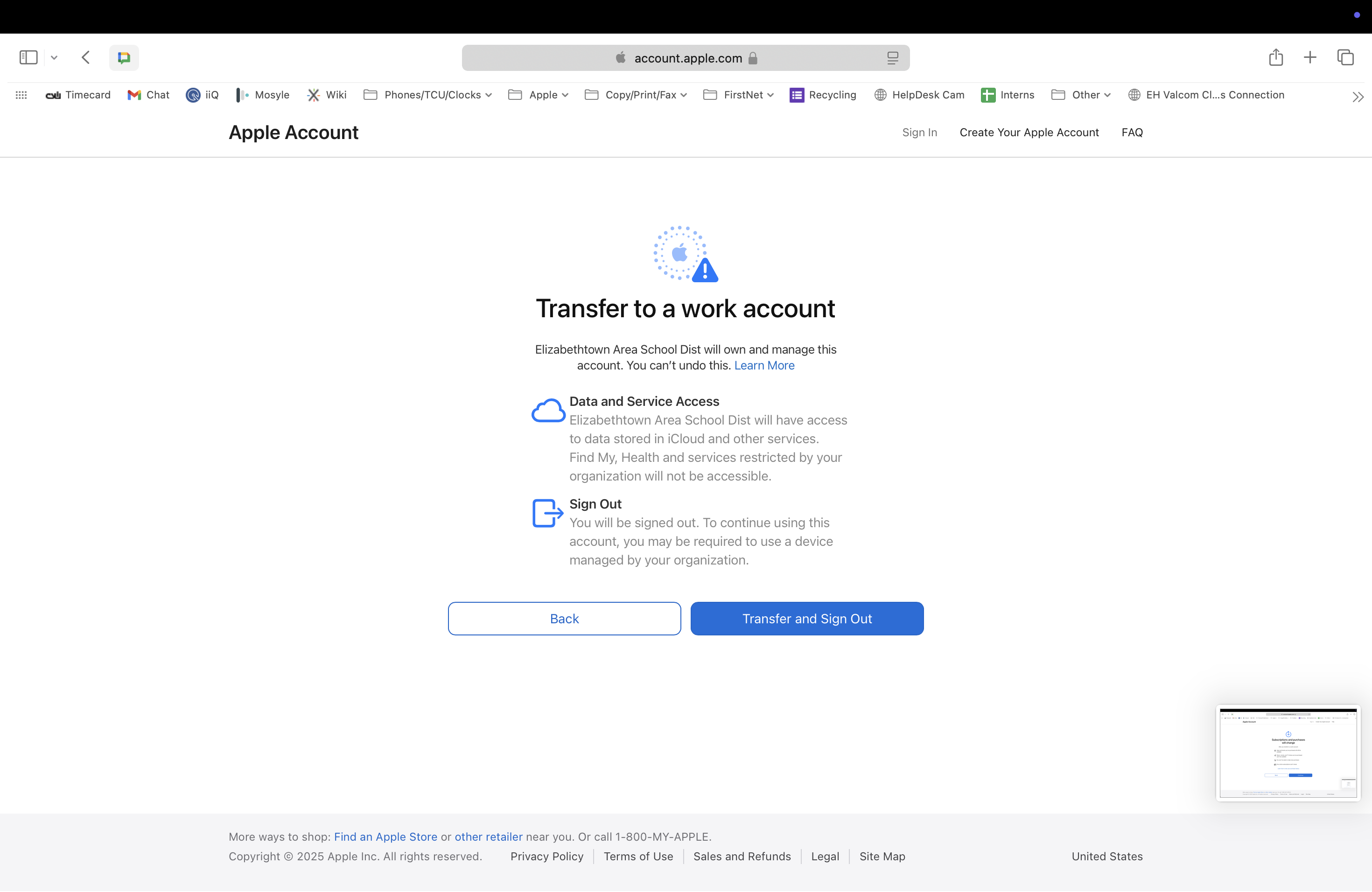
Task: Expand the Phones/TCU/Clocks bookmark folder
Action: click(428, 95)
